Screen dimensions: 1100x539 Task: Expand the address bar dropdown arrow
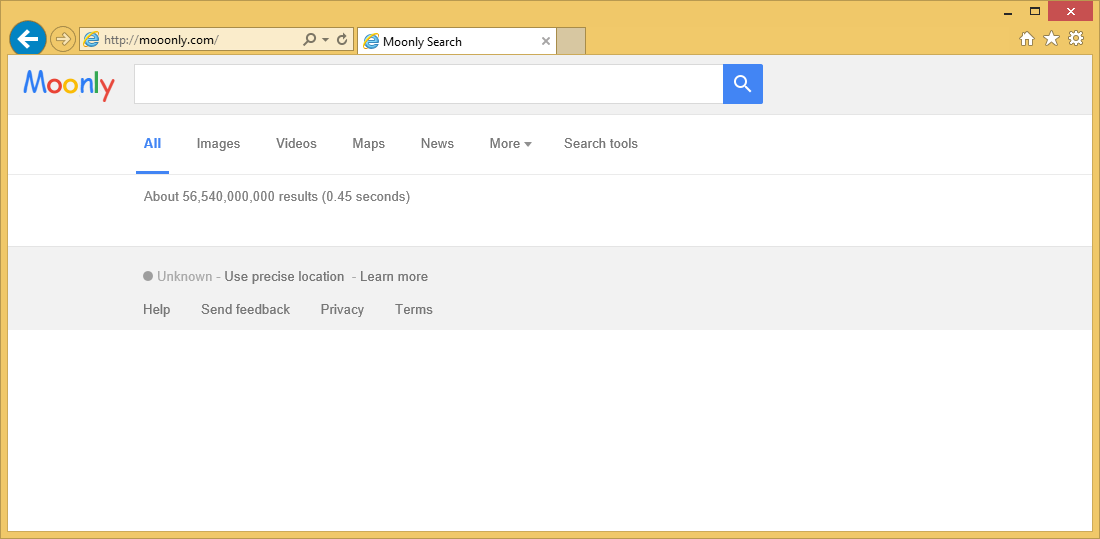[x=325, y=41]
